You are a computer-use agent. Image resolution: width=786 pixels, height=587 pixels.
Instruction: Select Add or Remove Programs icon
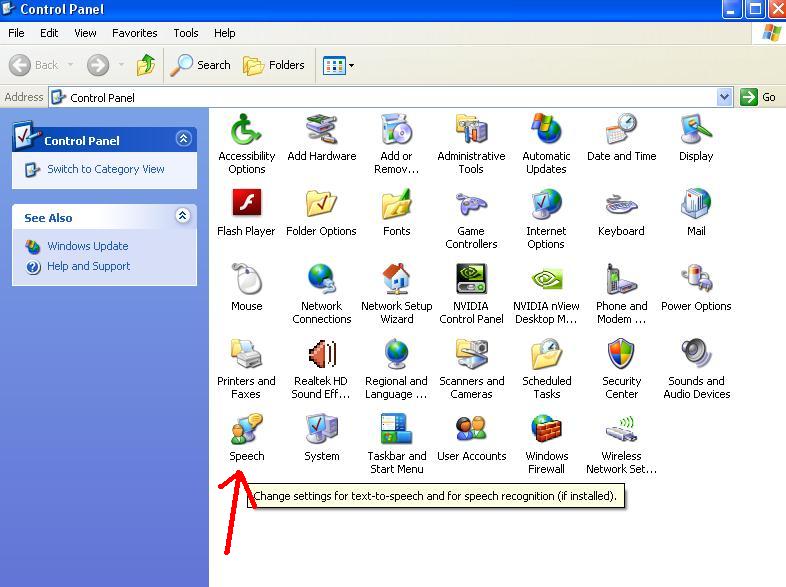click(x=397, y=130)
